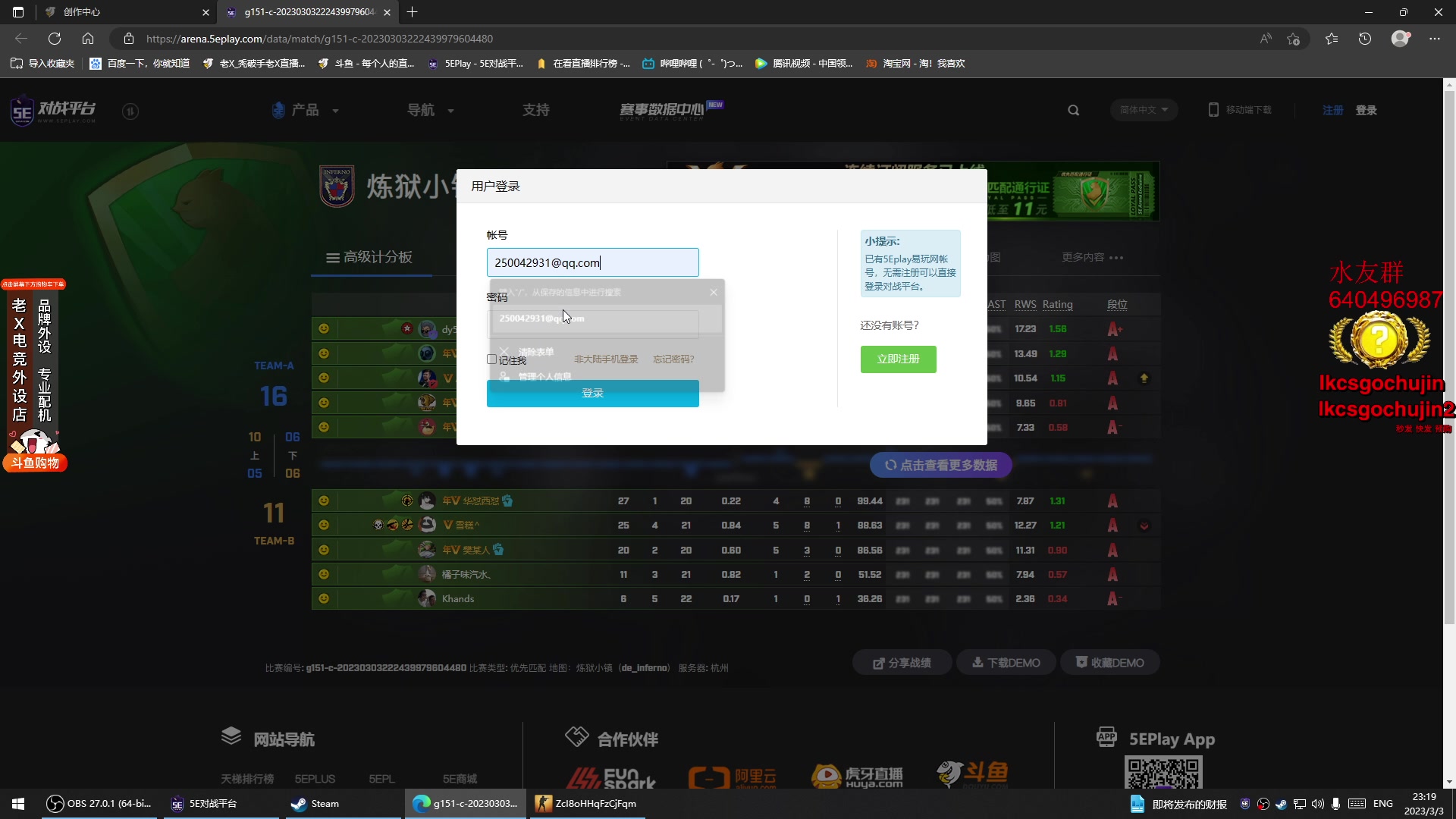The width and height of the screenshot is (1456, 819).
Task: Switch to the 创作中心 browser tab
Action: (x=127, y=12)
